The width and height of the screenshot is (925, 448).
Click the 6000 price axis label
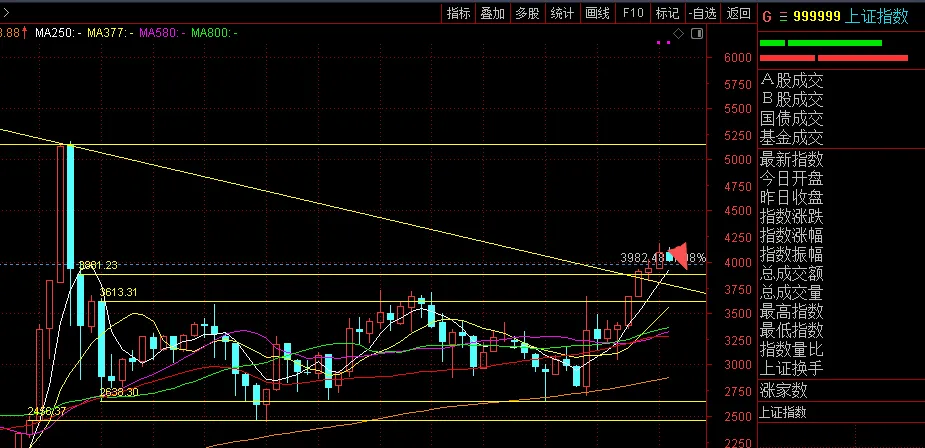click(x=737, y=57)
